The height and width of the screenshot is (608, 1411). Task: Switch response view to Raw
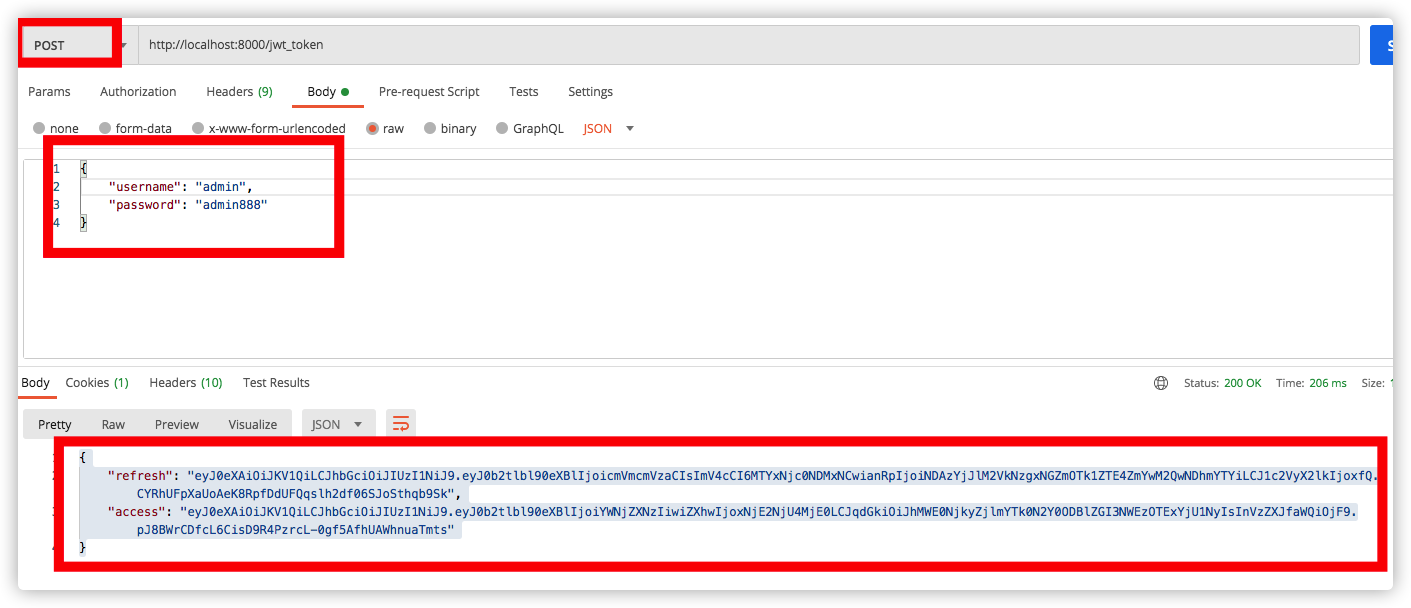coord(113,424)
